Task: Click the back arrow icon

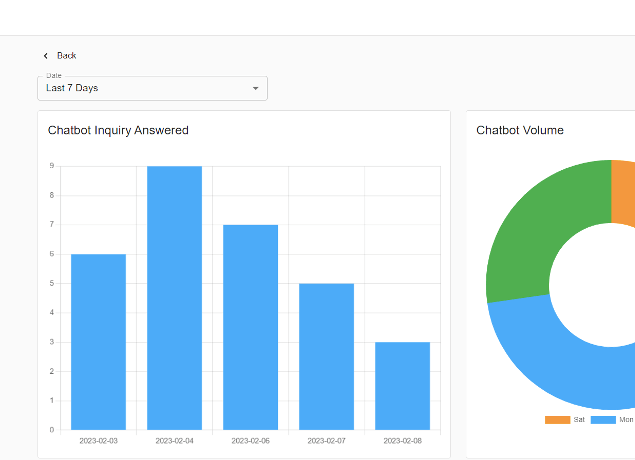Action: 46,56
